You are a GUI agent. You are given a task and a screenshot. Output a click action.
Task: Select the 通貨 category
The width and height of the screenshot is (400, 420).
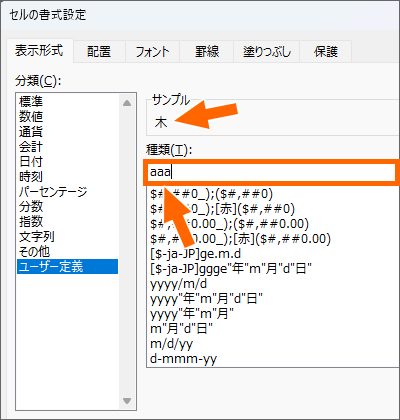67,131
